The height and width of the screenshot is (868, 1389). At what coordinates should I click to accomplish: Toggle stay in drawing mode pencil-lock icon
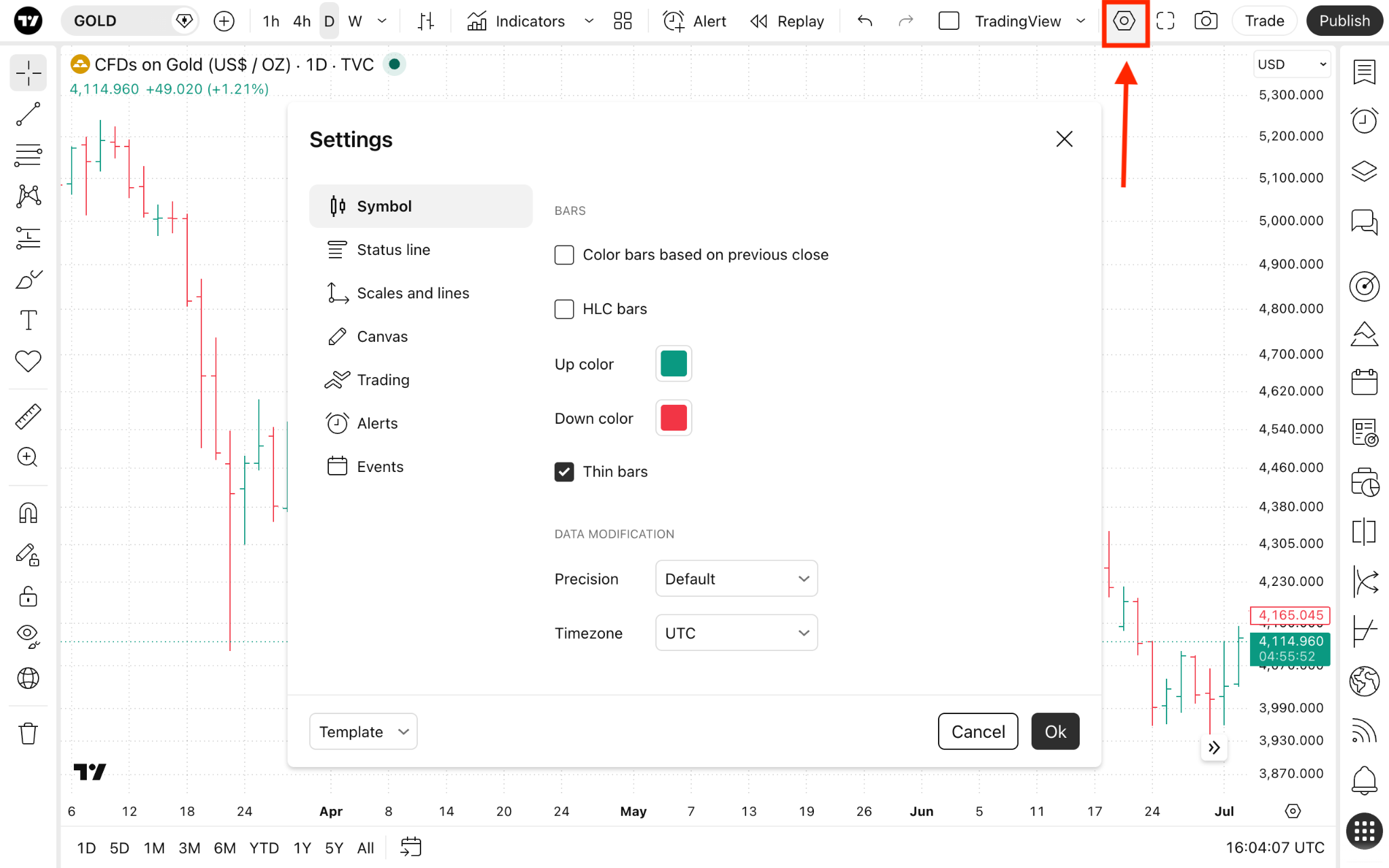click(28, 555)
